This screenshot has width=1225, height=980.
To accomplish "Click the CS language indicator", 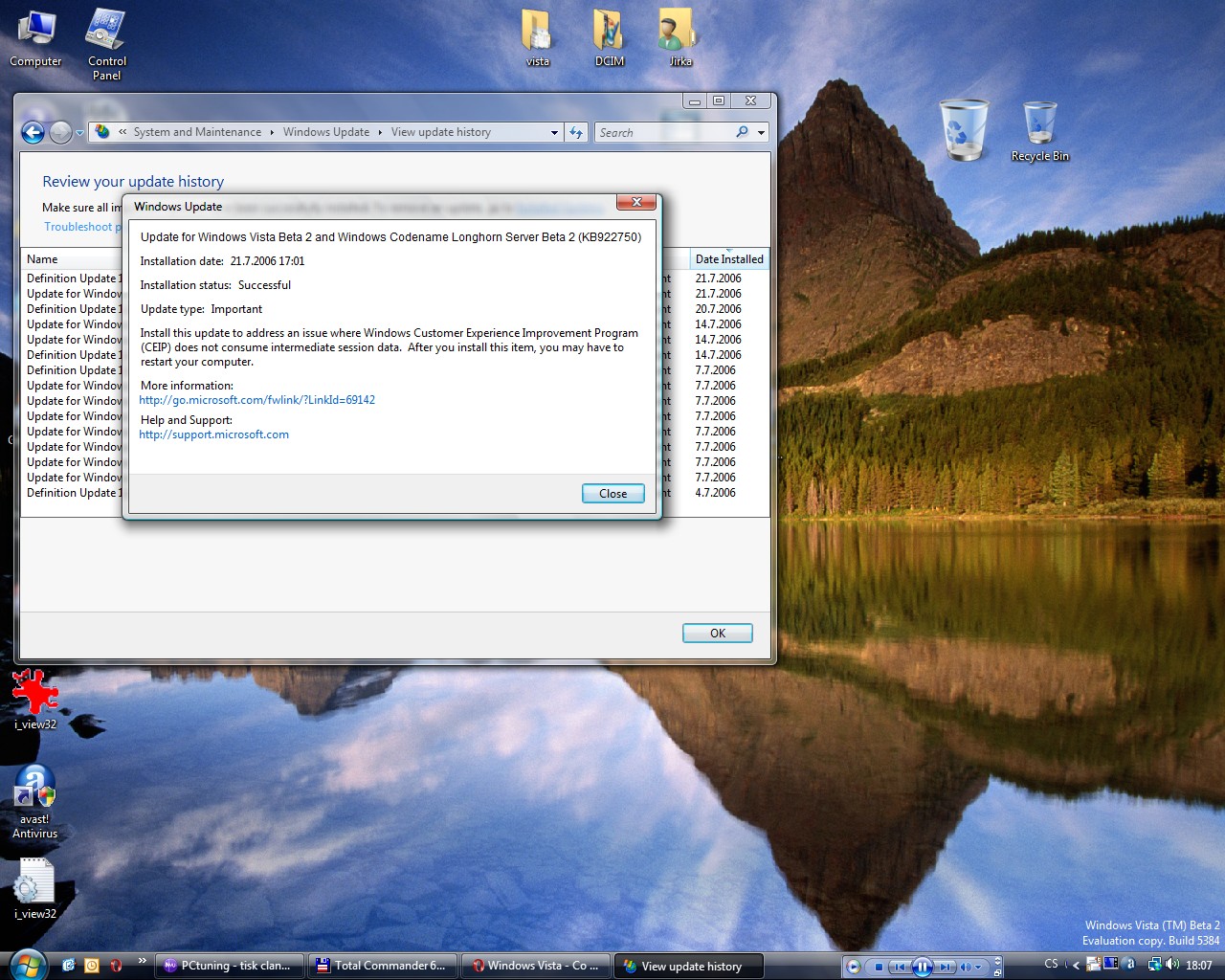I will 1051,964.
